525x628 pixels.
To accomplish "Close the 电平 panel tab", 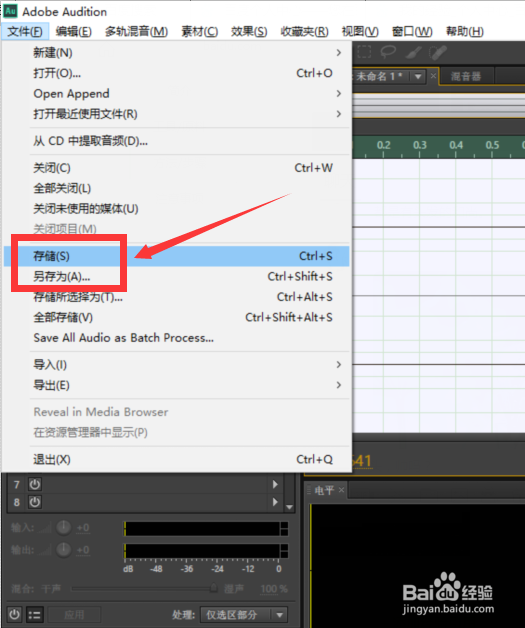I will [341, 490].
